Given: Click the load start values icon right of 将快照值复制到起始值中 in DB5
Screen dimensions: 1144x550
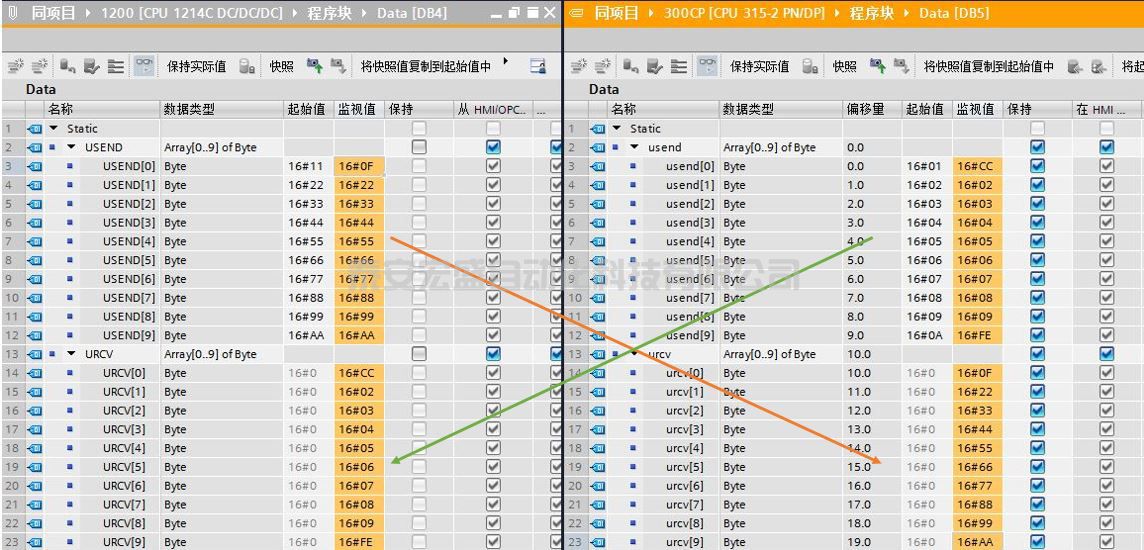Looking at the screenshot, I should click(x=1075, y=67).
